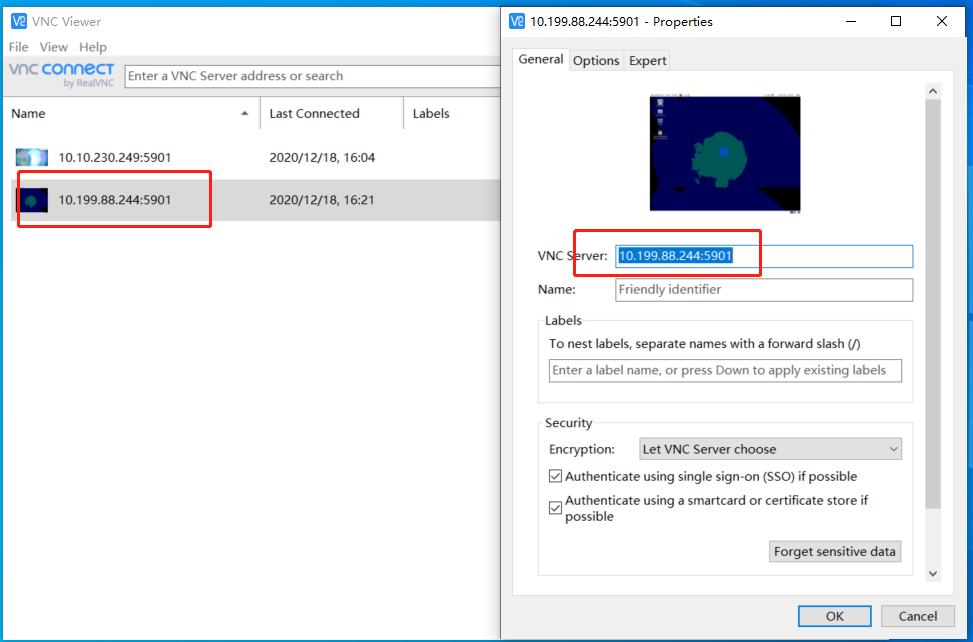
Task: Select the 10.199.88.244:5901 connection thumbnail icon
Action: point(32,199)
